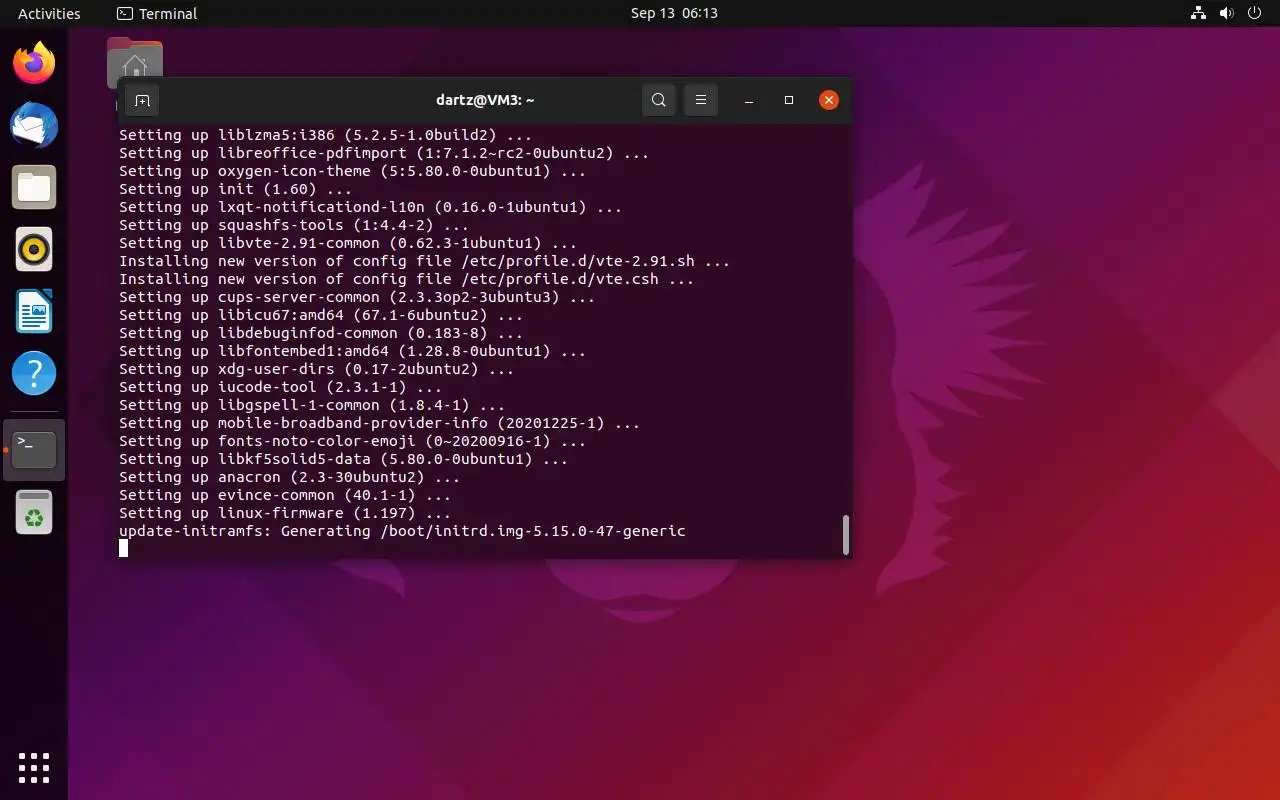Image resolution: width=1280 pixels, height=800 pixels.
Task: Open the Home folder desktop icon
Action: 135,63
